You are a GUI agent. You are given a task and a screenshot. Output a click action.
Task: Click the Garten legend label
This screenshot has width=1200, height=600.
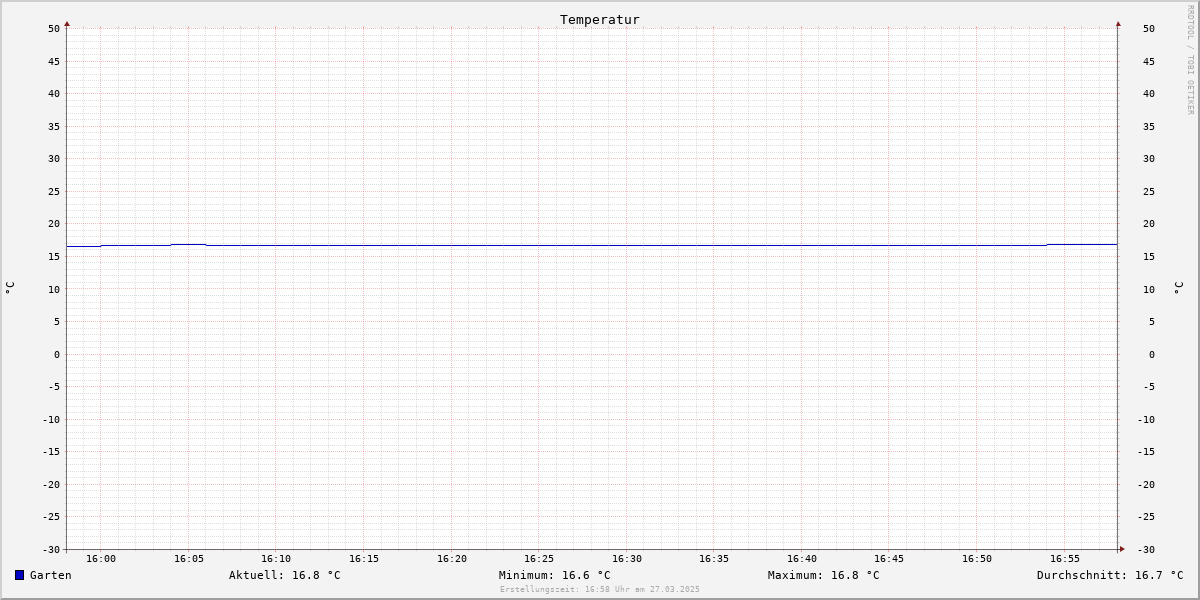coord(51,575)
